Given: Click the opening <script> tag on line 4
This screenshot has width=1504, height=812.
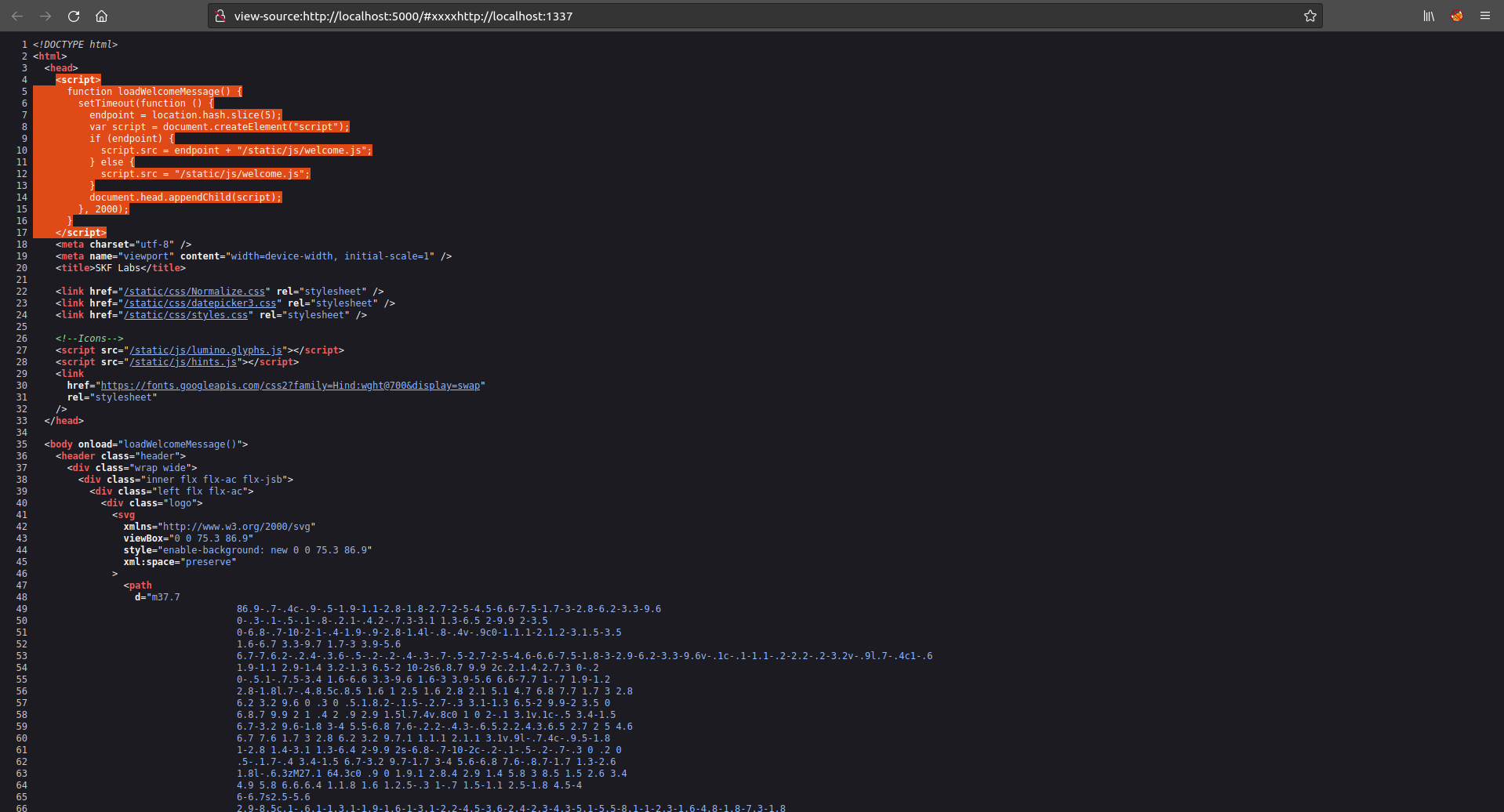Looking at the screenshot, I should coord(78,80).
